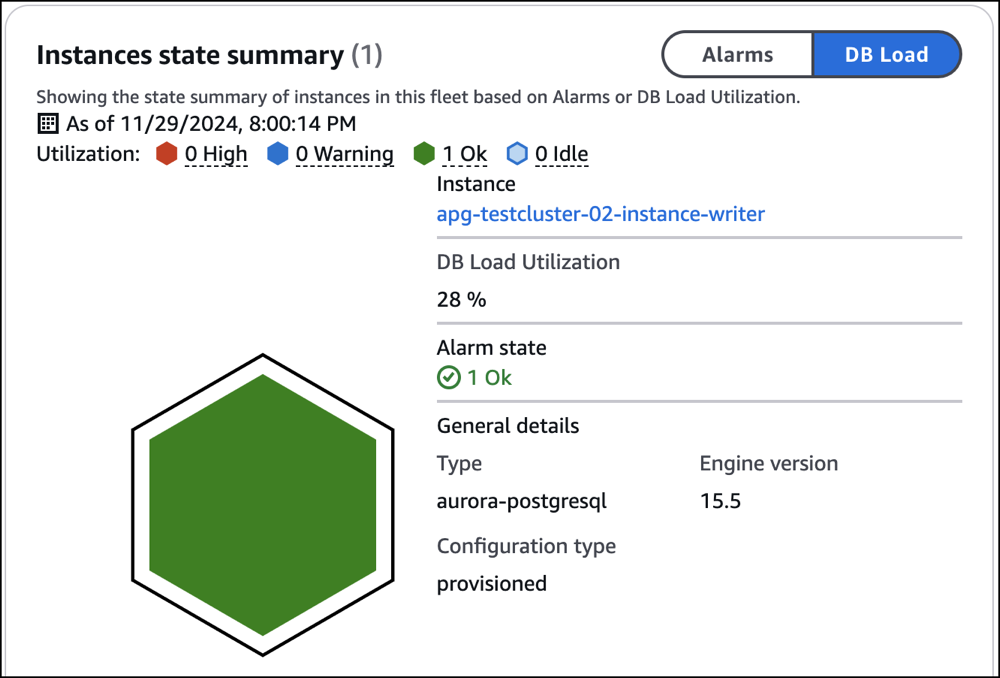Viewport: 1000px width, 678px height.
Task: Click the blue Warning utilization hexagon icon
Action: point(278,153)
